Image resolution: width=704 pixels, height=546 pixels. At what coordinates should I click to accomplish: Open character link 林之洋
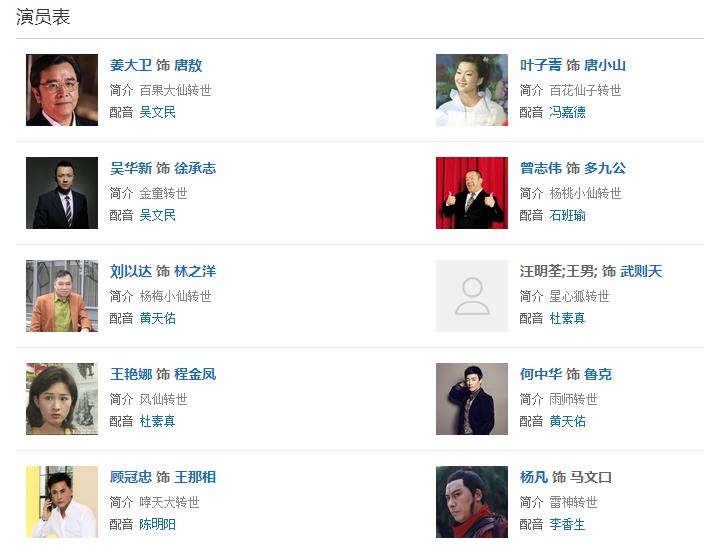[x=195, y=271]
